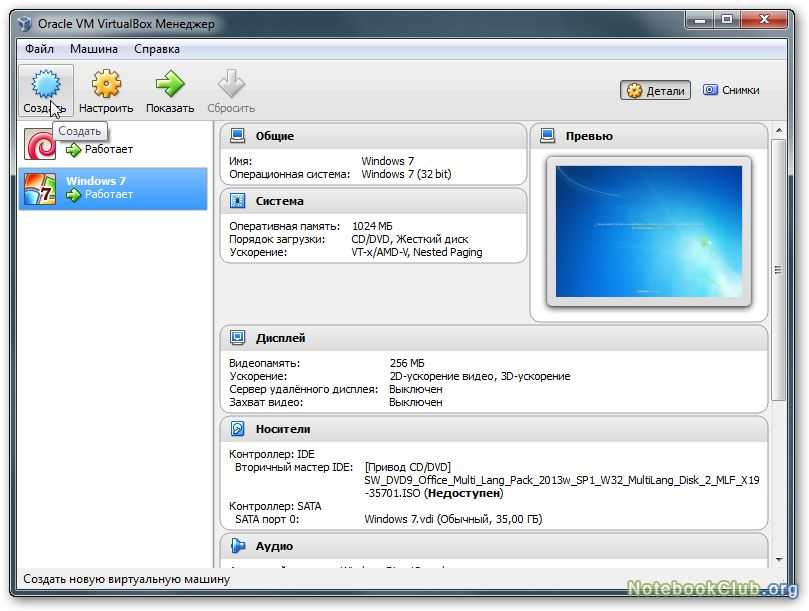This screenshot has width=809, height=611.
Task: Open the Аудио section header
Action: [x=494, y=546]
